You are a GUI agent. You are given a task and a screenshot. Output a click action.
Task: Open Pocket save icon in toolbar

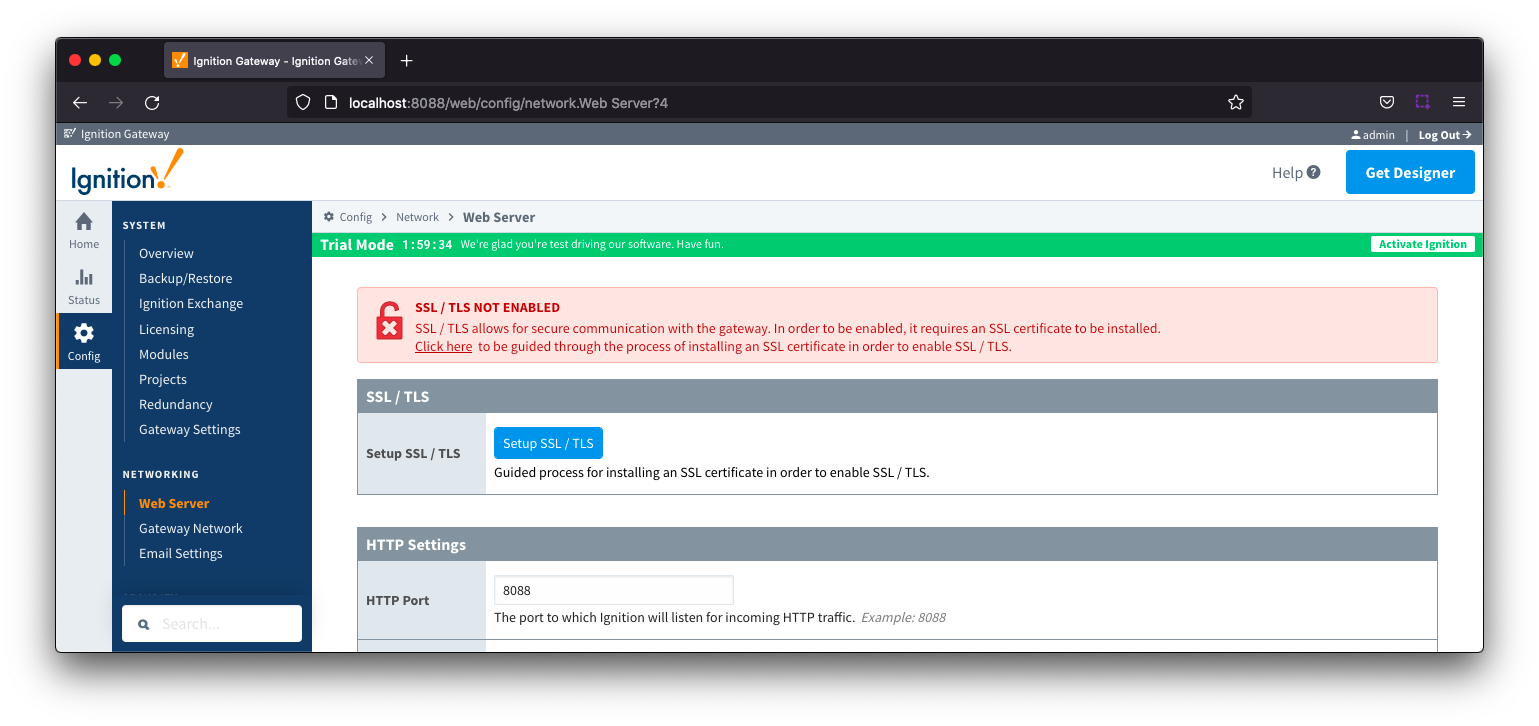pyautogui.click(x=1387, y=102)
